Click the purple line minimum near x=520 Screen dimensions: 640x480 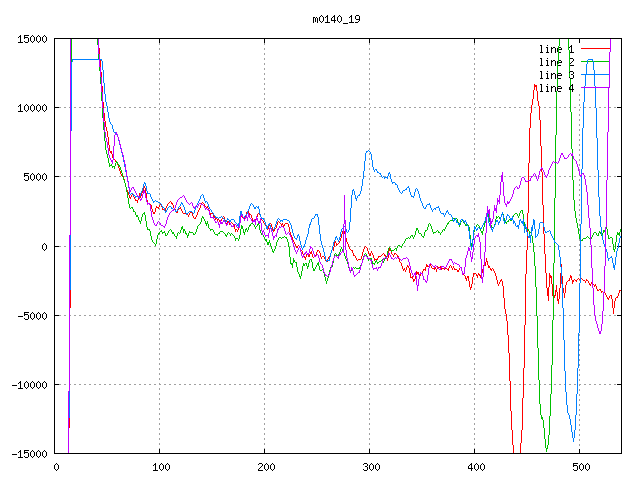pyautogui.click(x=600, y=333)
